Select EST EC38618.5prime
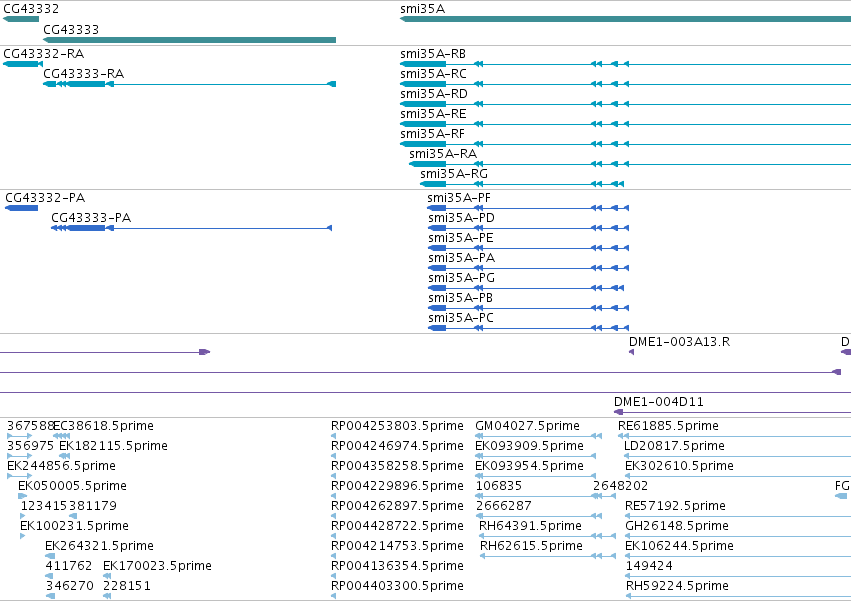This screenshot has width=851, height=601. coord(103,426)
